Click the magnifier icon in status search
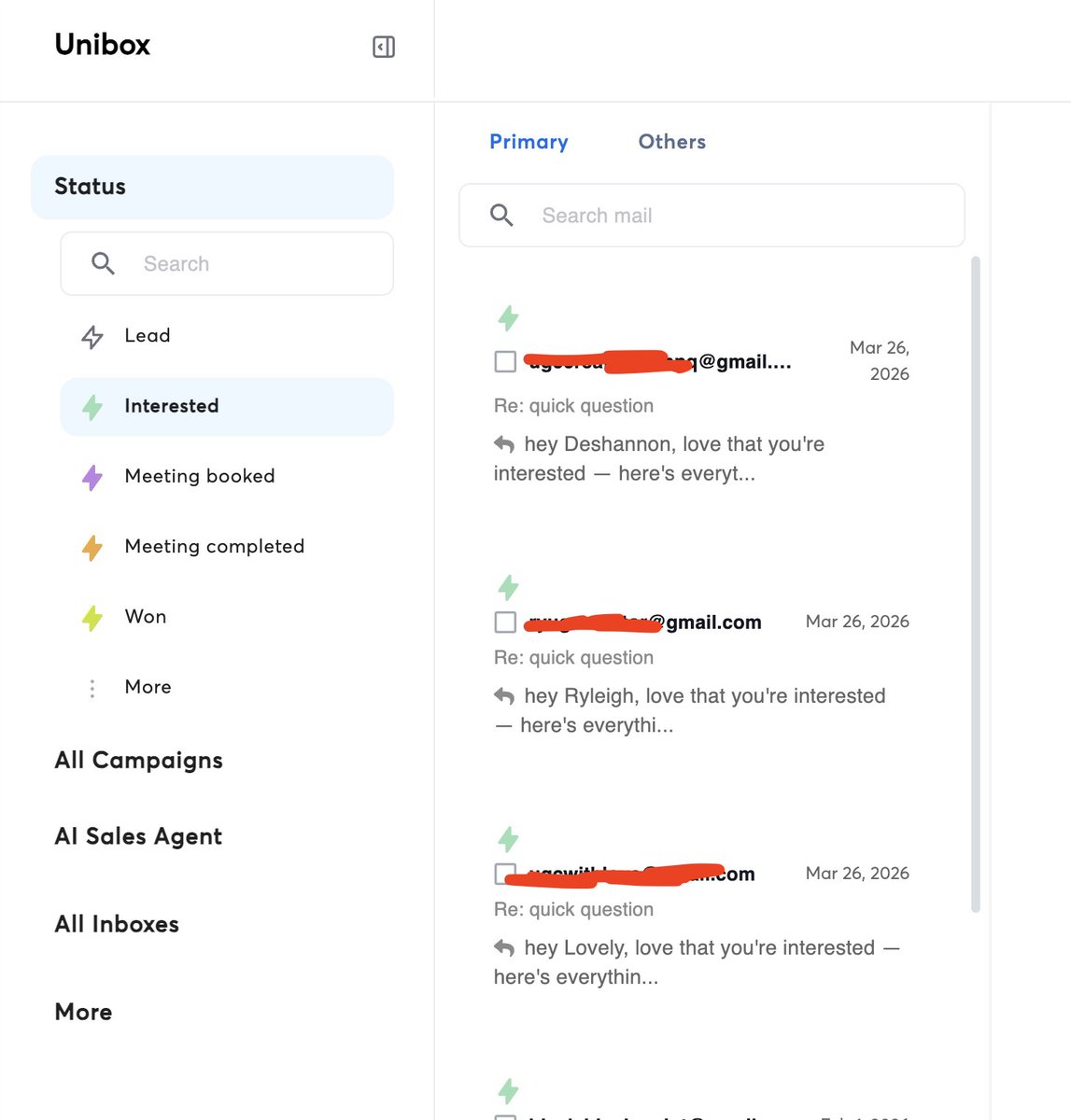 pos(103,264)
